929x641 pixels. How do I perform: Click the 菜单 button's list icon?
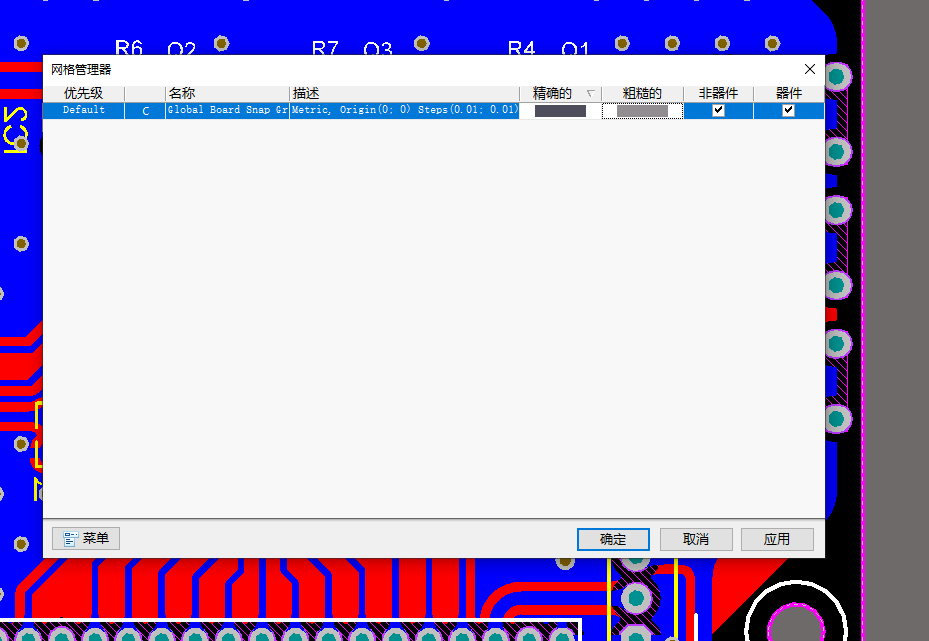[x=71, y=539]
